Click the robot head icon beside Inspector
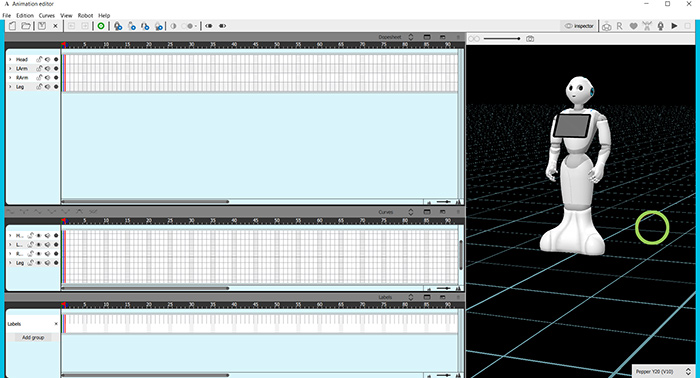700x378 pixels. coord(606,26)
